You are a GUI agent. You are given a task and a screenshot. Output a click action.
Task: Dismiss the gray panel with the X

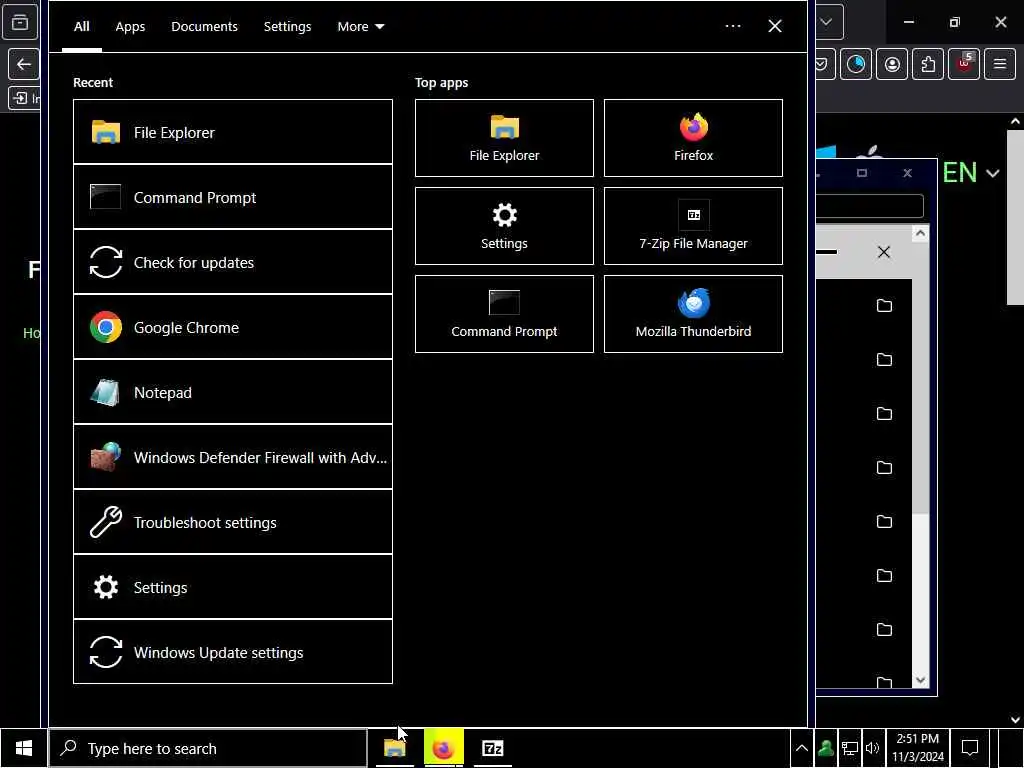click(884, 252)
